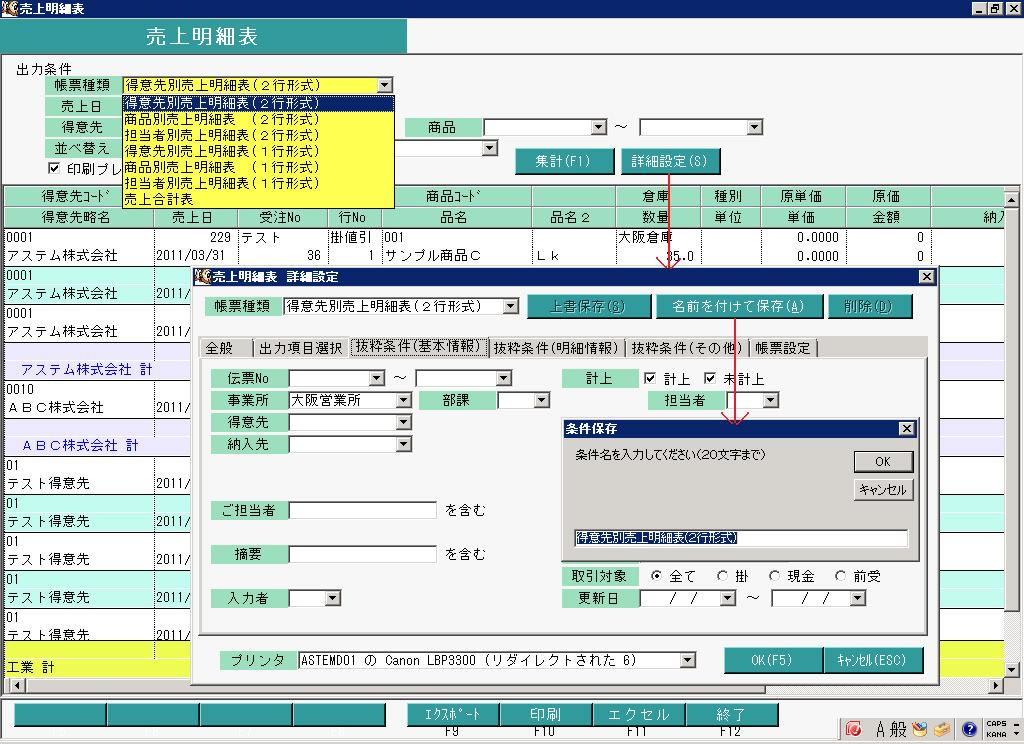Open the 帳票種類 dropdown in 詳細設定 dialog

(511, 306)
